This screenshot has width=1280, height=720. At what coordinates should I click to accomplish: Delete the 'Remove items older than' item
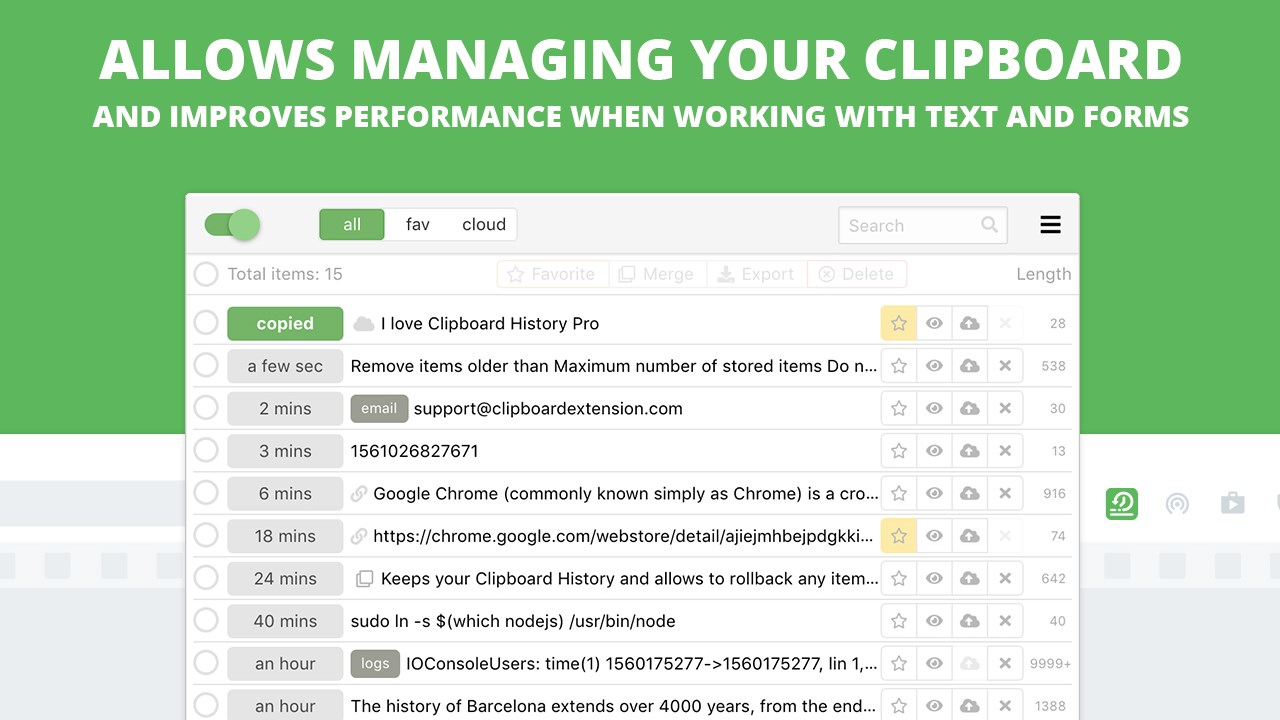[1005, 366]
